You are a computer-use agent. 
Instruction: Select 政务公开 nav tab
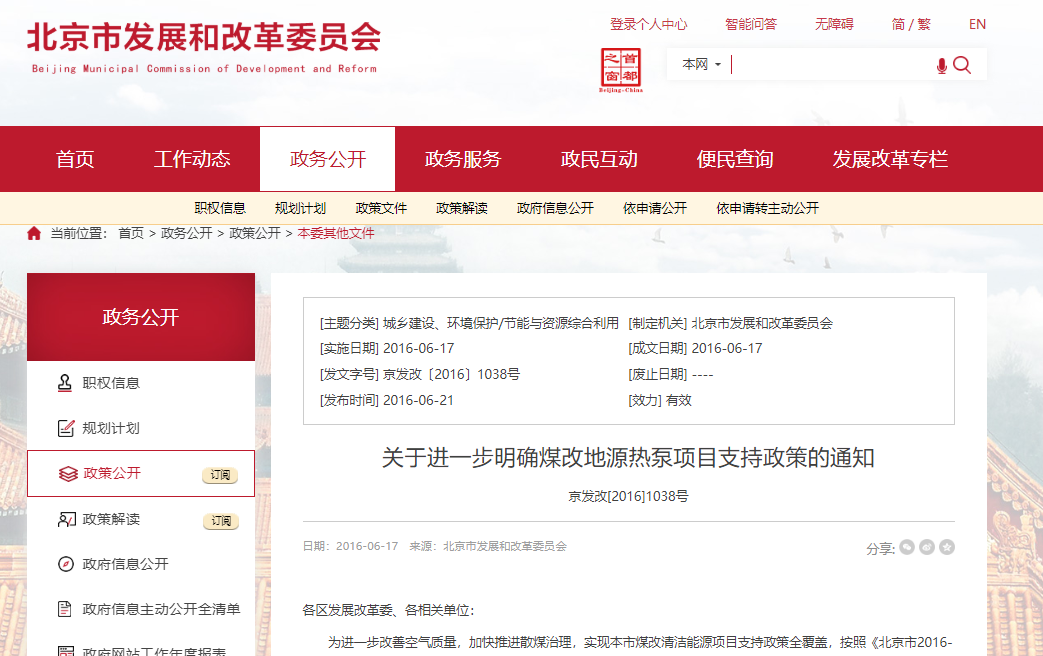[328, 159]
